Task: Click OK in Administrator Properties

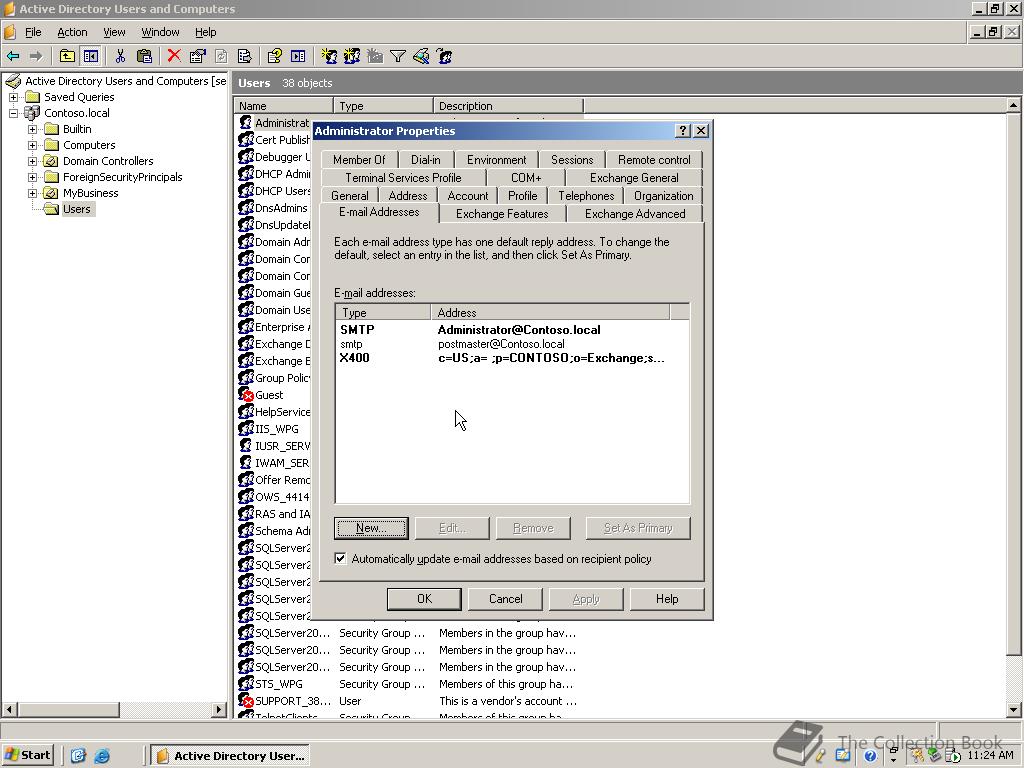Action: (x=424, y=599)
